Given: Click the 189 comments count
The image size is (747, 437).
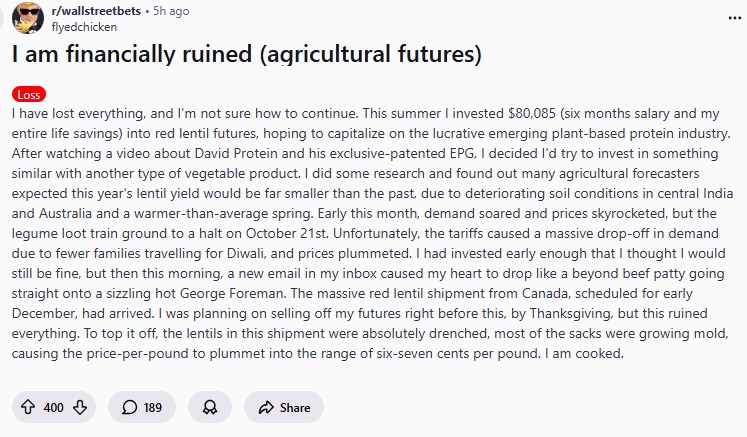Looking at the screenshot, I should coord(153,407).
